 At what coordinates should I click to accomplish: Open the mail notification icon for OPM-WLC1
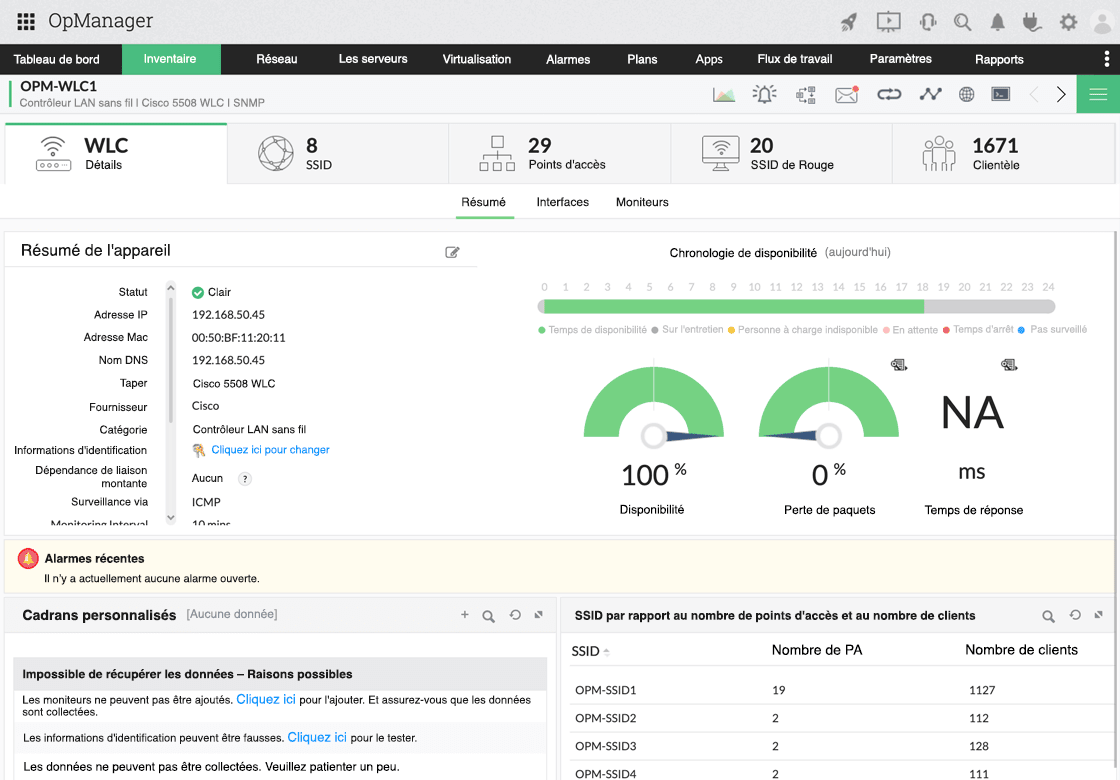tap(845, 94)
